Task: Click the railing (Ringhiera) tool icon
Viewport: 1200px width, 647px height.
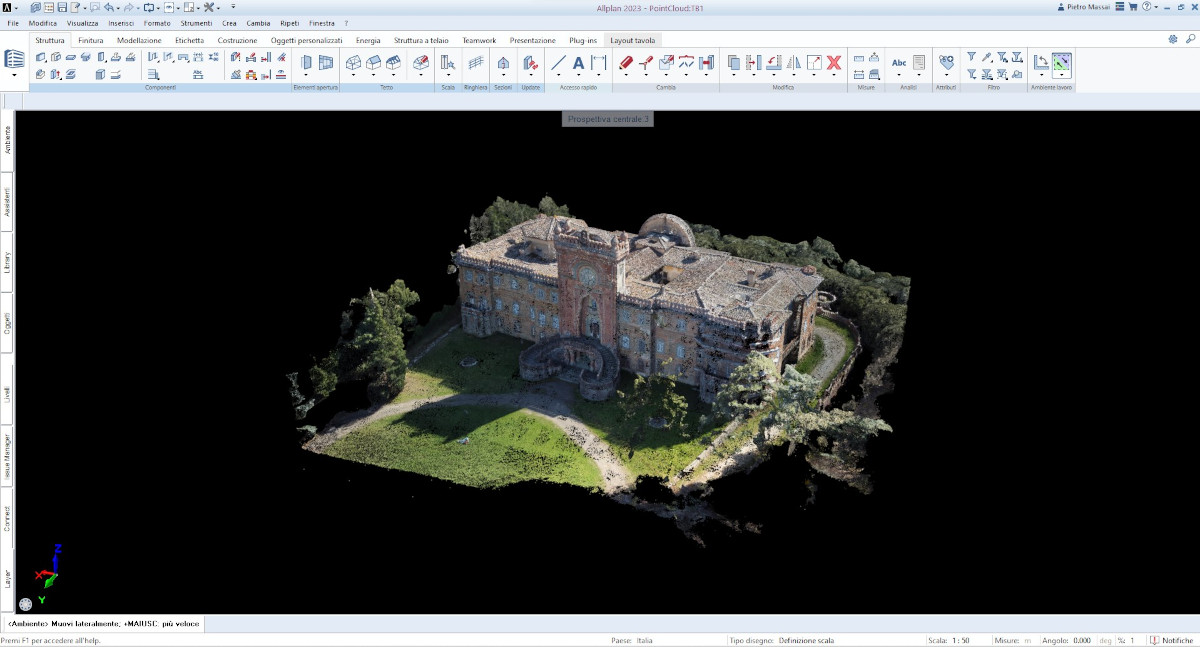Action: (x=476, y=63)
